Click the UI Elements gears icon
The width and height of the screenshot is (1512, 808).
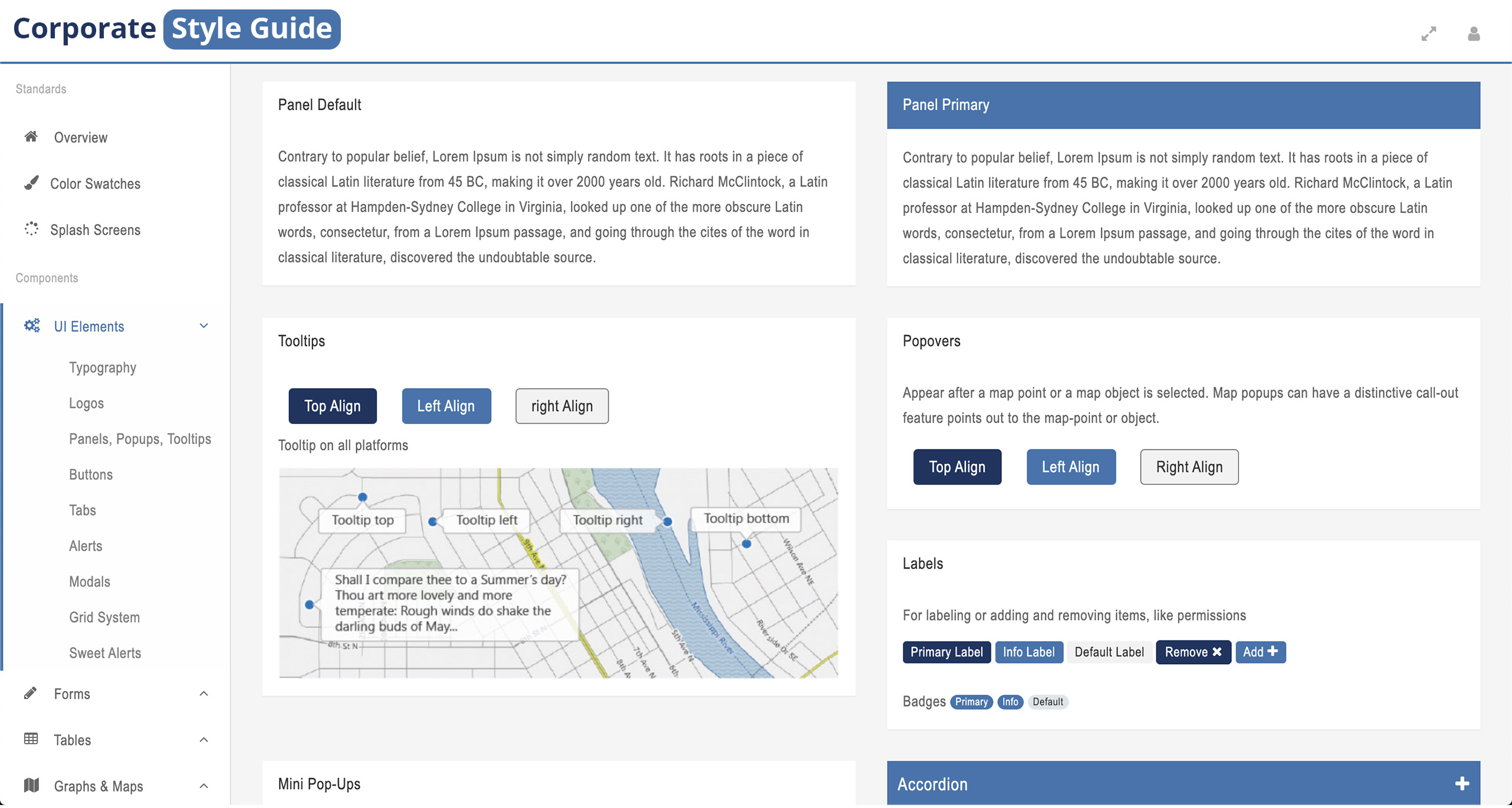[31, 326]
